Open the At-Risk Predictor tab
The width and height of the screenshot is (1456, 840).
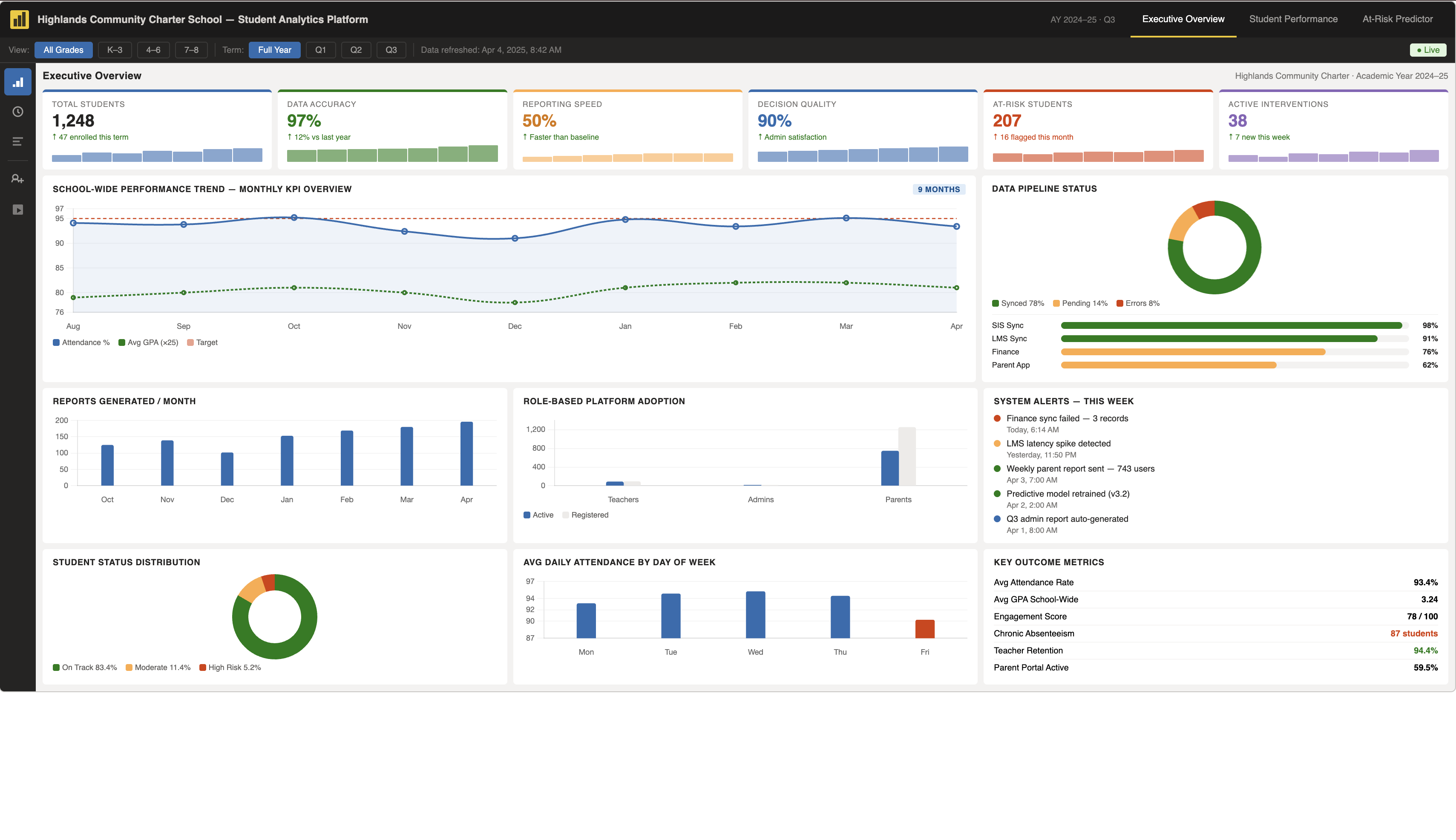[x=1398, y=18]
